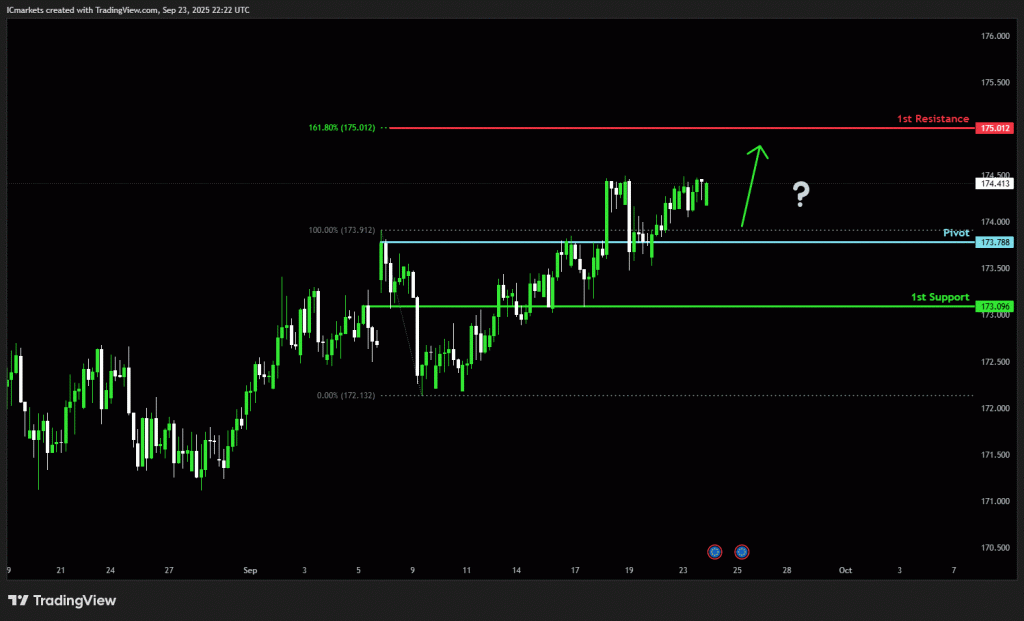Click the 161.80% (175.012) Fibonacci label
The image size is (1024, 621).
pos(342,128)
